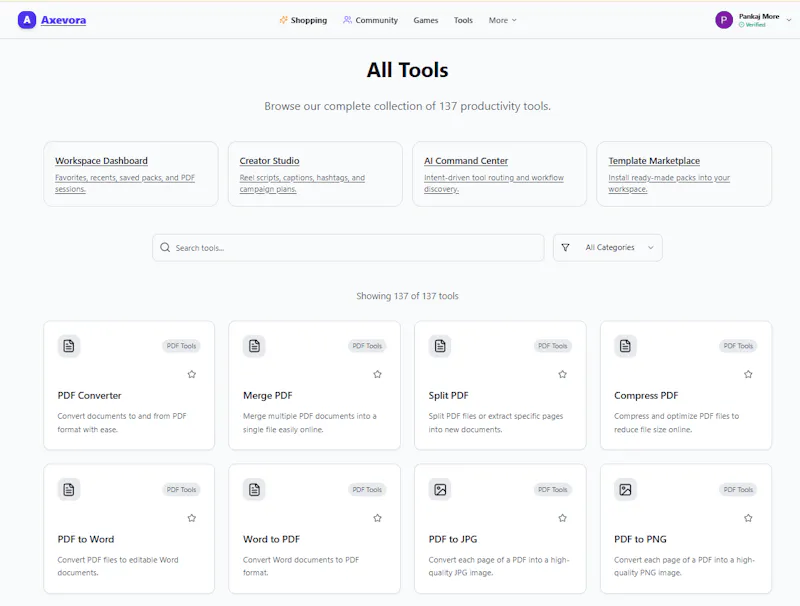Favorite the PDF Converter tool with star
Screen dimensions: 800x606
[x=192, y=374]
